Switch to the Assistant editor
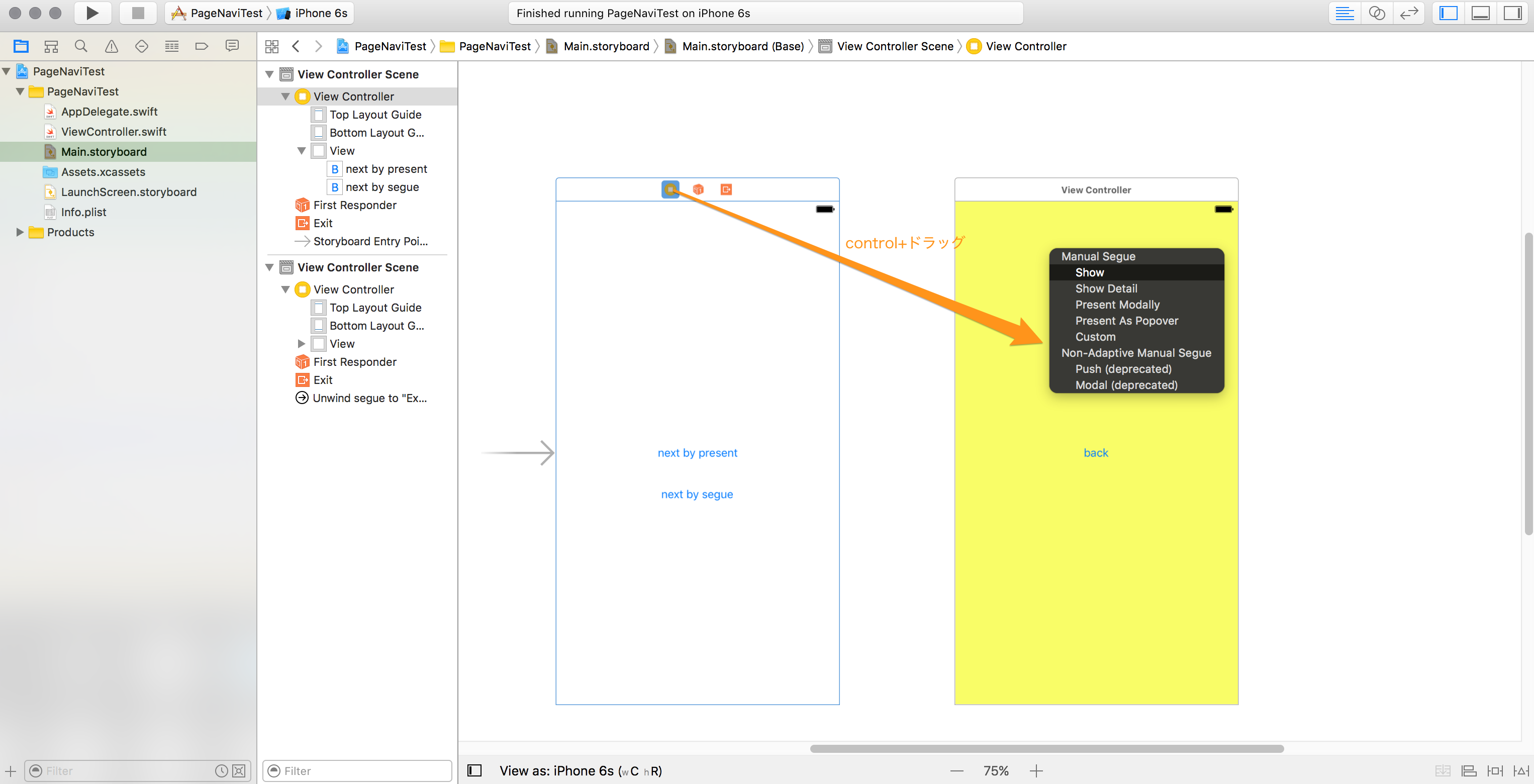1534x784 pixels. click(x=1376, y=13)
